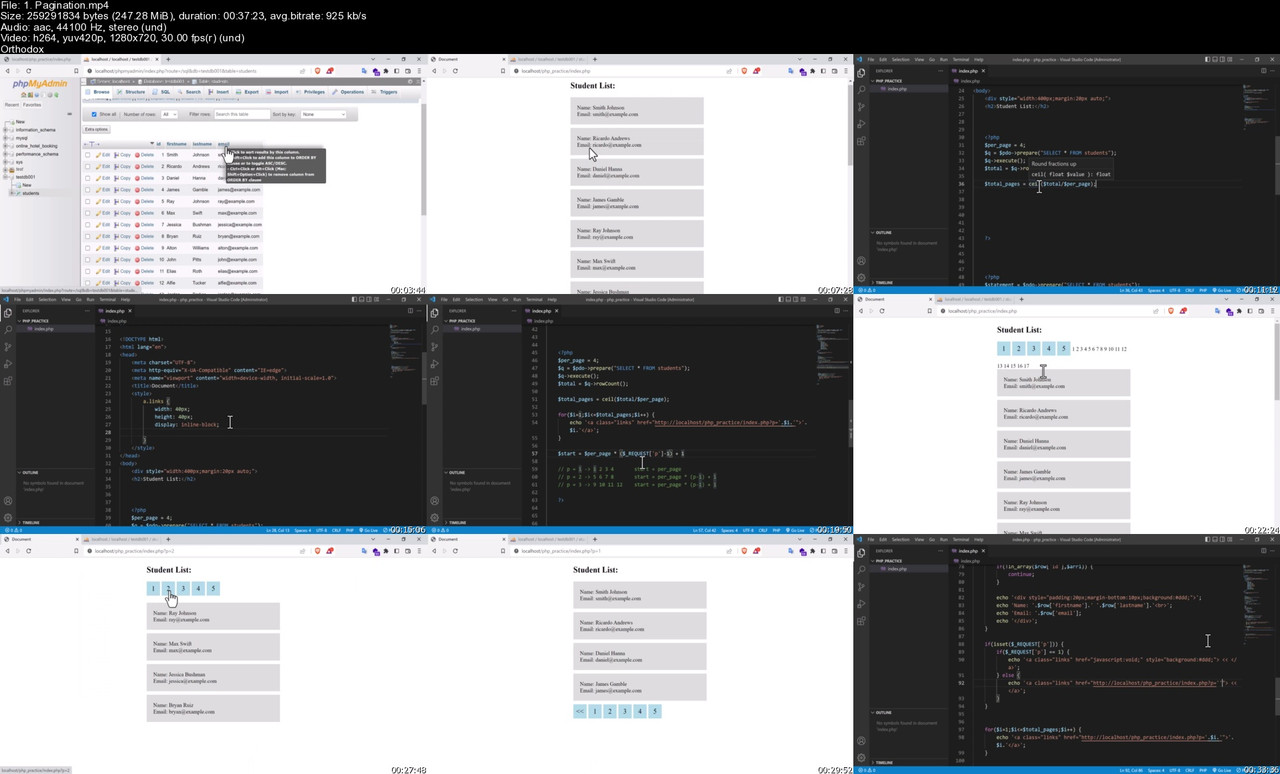Check the row checkbox for Ray Johnson
Image resolution: width=1280 pixels, height=774 pixels.
pos(87,201)
